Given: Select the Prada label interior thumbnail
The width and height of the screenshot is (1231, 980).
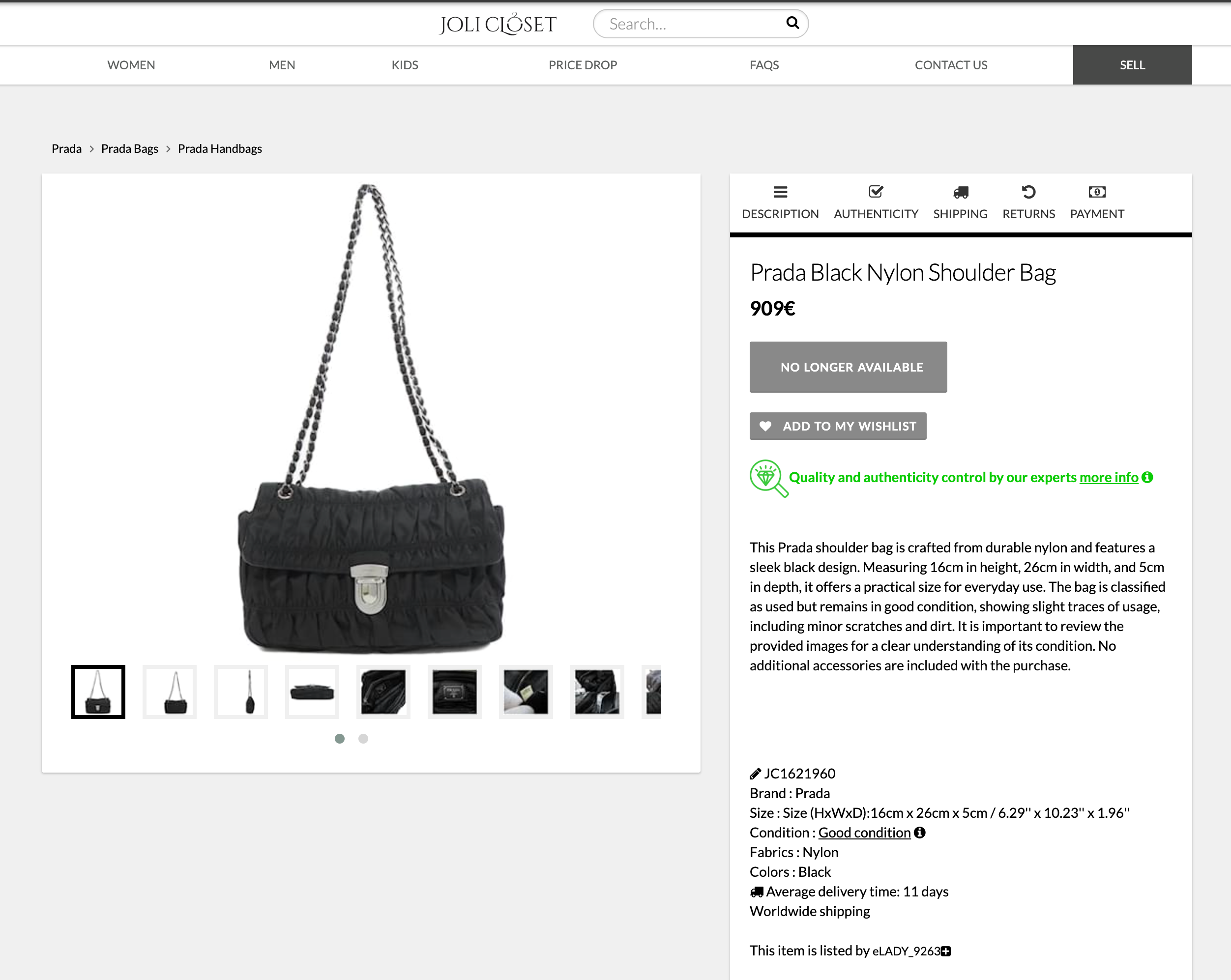Looking at the screenshot, I should pos(454,692).
